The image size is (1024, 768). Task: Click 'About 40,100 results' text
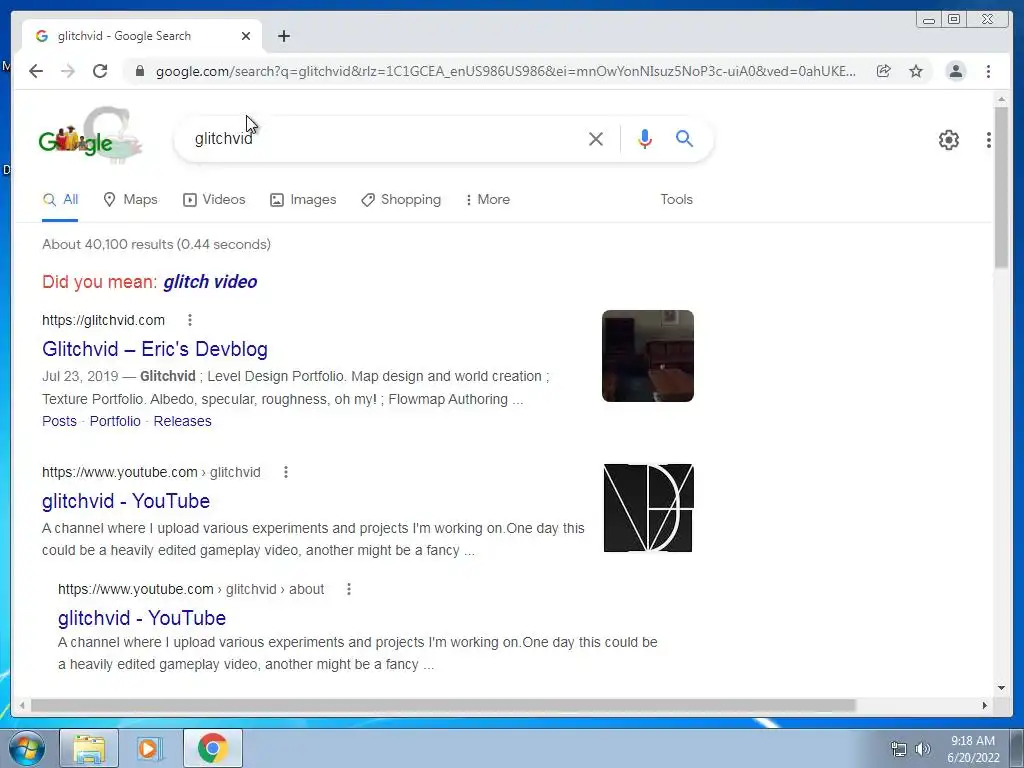point(156,244)
